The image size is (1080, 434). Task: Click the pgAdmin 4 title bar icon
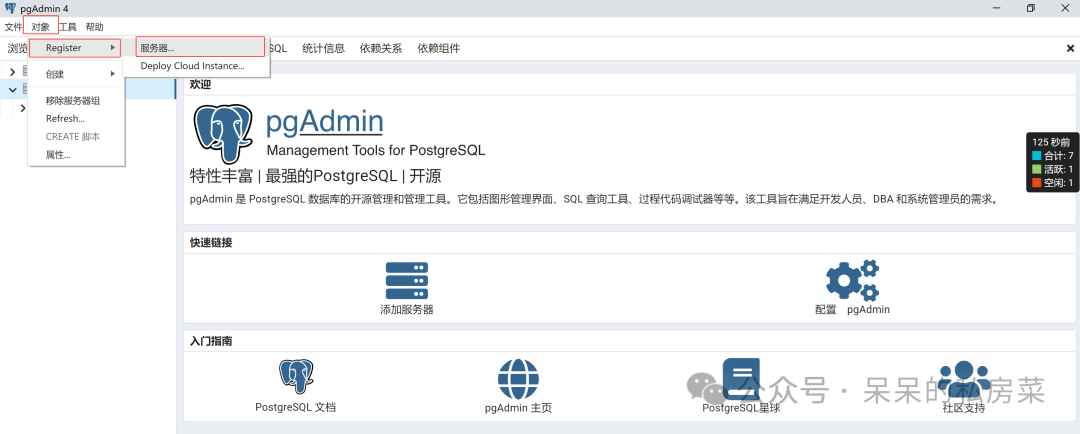pyautogui.click(x=10, y=8)
